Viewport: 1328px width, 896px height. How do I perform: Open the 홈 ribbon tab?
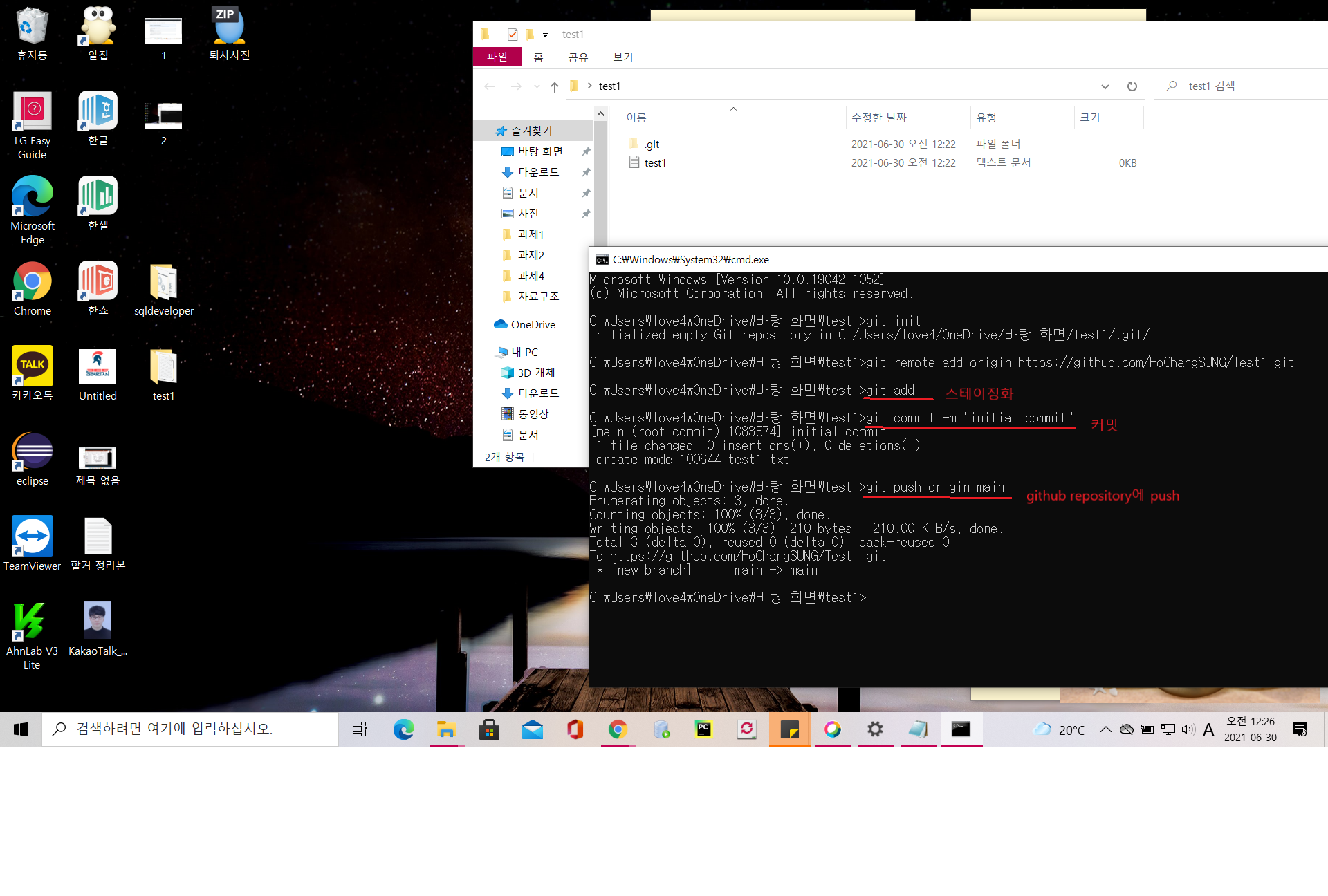point(539,57)
